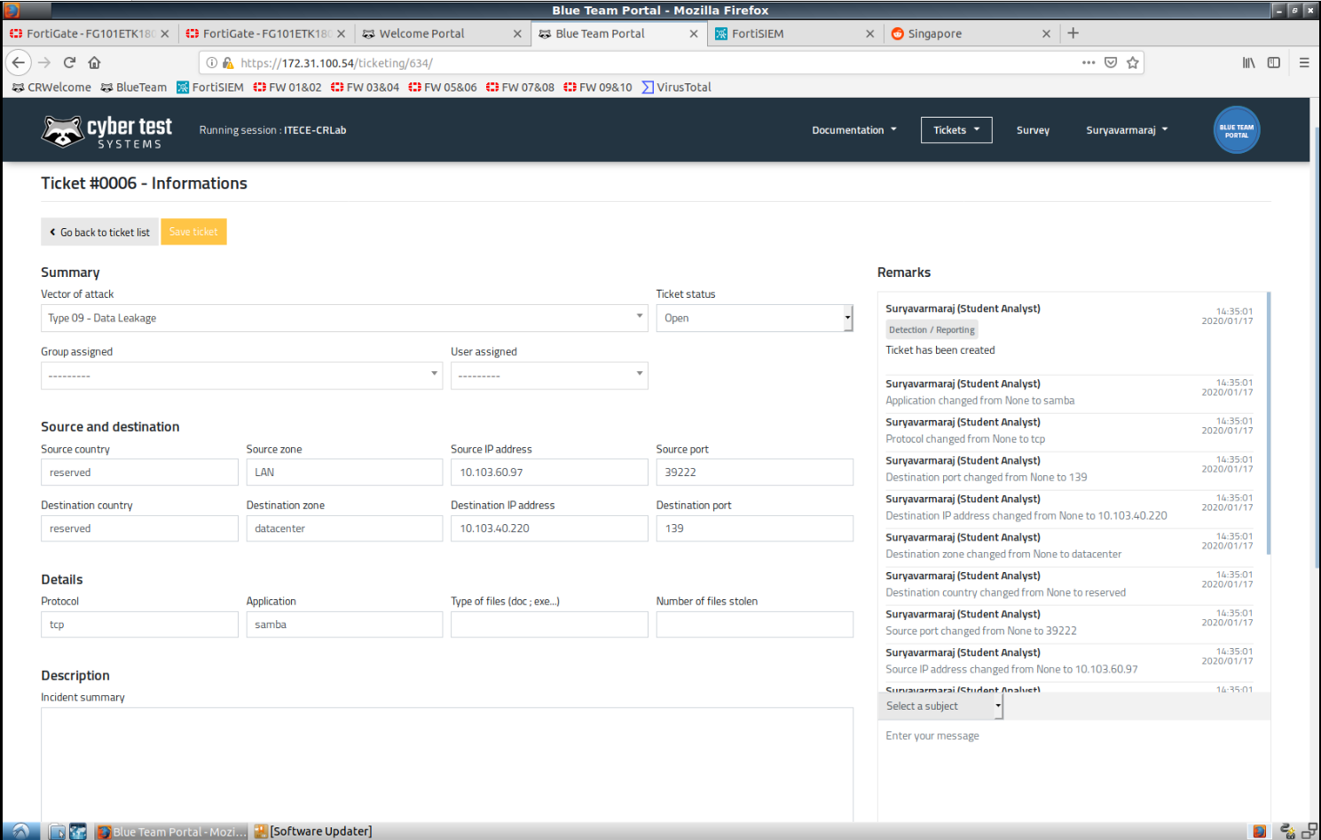Click the Cyber Test Systems raccoon logo
Image resolution: width=1321 pixels, height=840 pixels.
click(x=106, y=130)
